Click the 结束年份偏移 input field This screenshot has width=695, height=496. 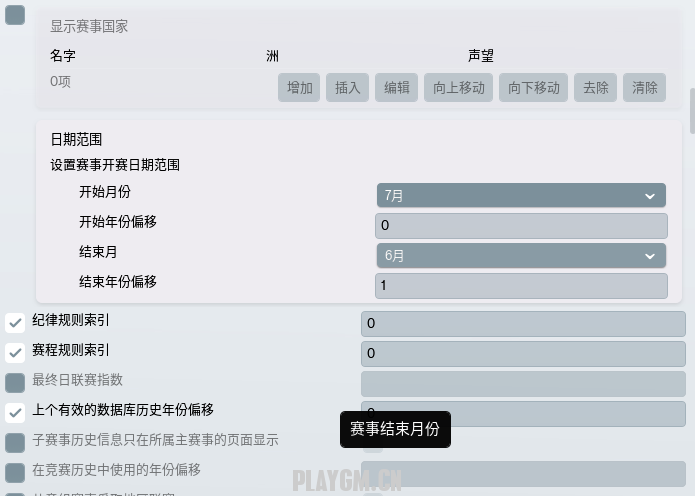(x=521, y=286)
